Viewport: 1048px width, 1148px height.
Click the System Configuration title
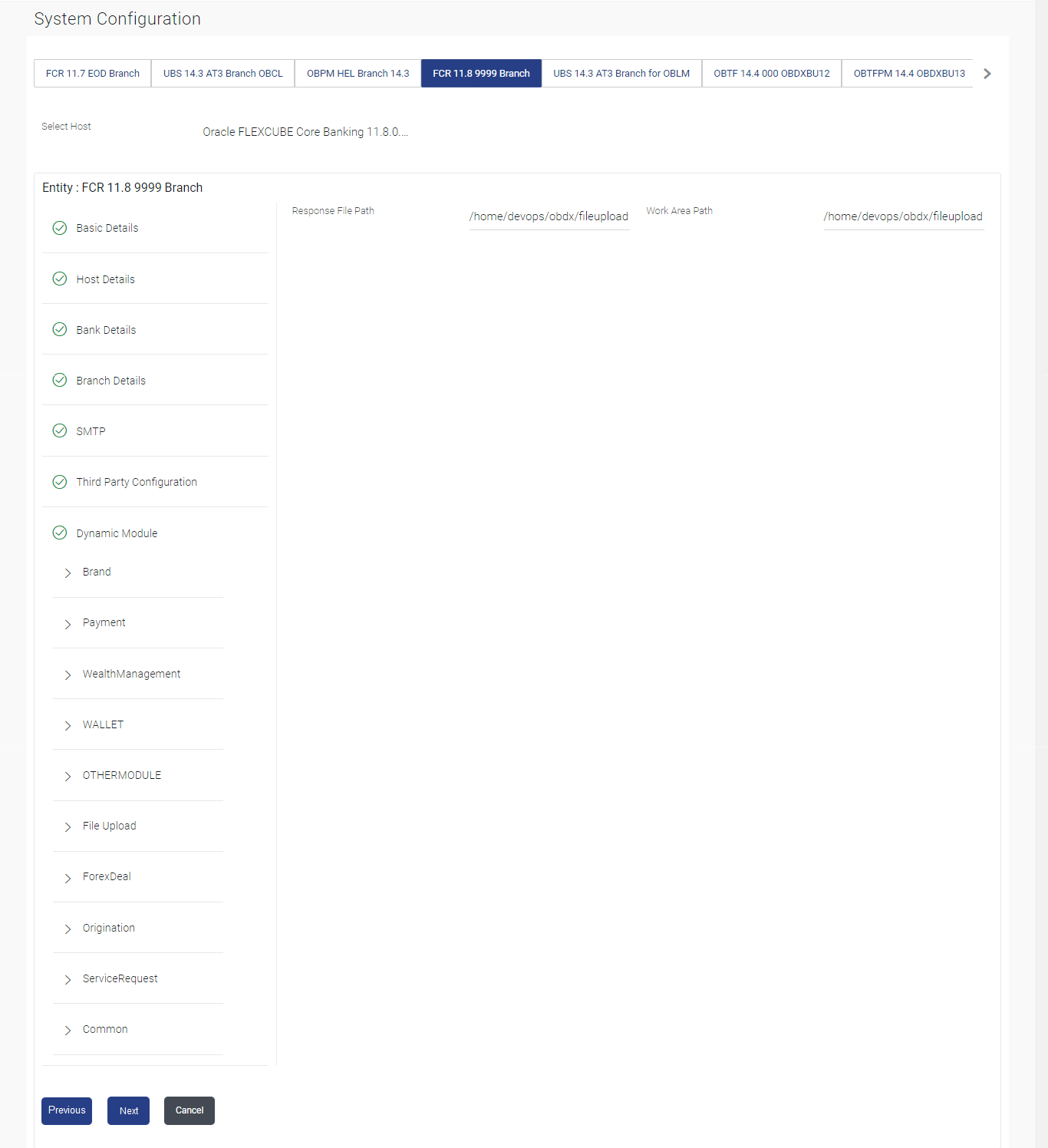point(117,19)
